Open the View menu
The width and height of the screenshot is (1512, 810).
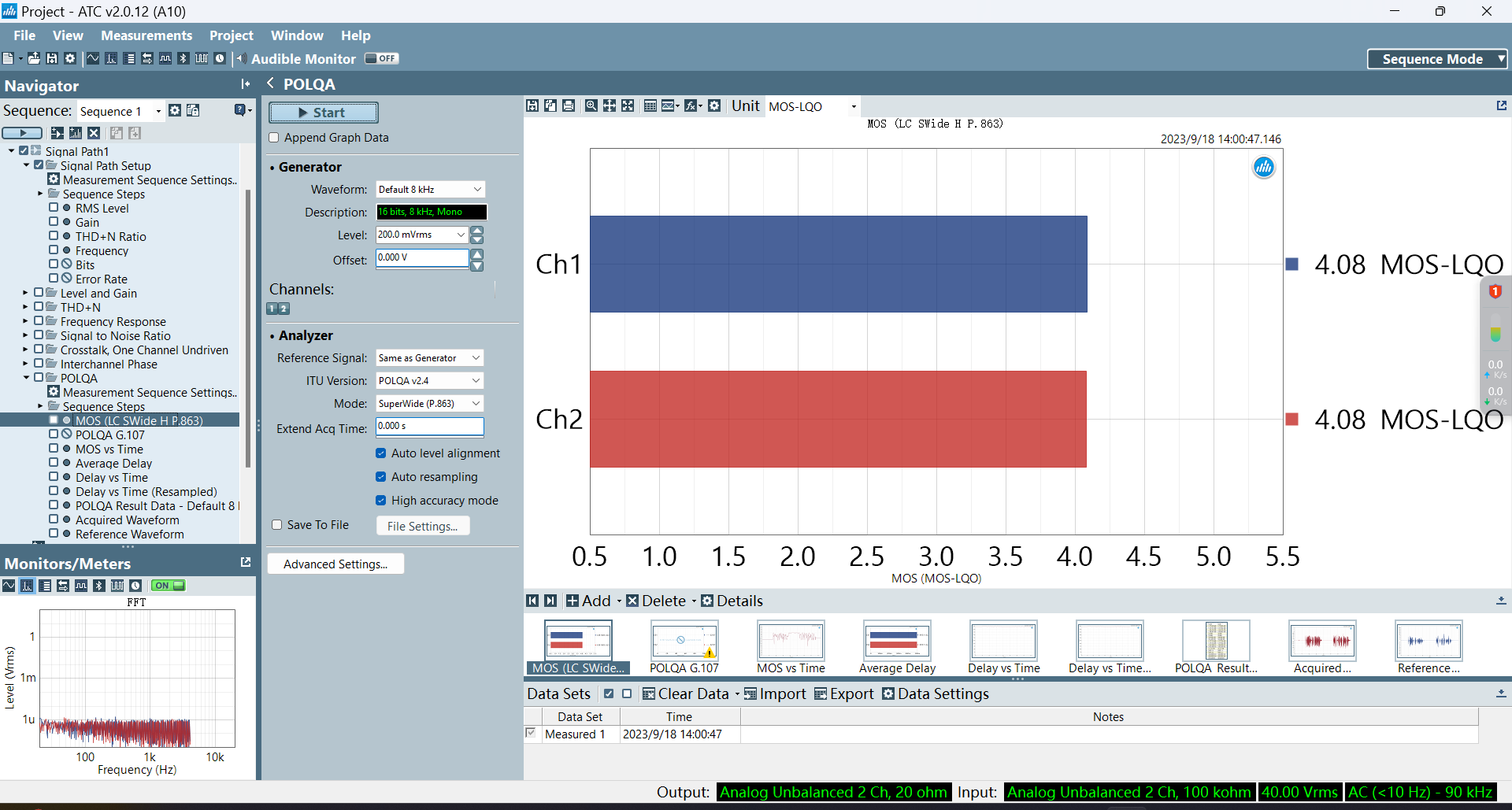pyautogui.click(x=68, y=35)
